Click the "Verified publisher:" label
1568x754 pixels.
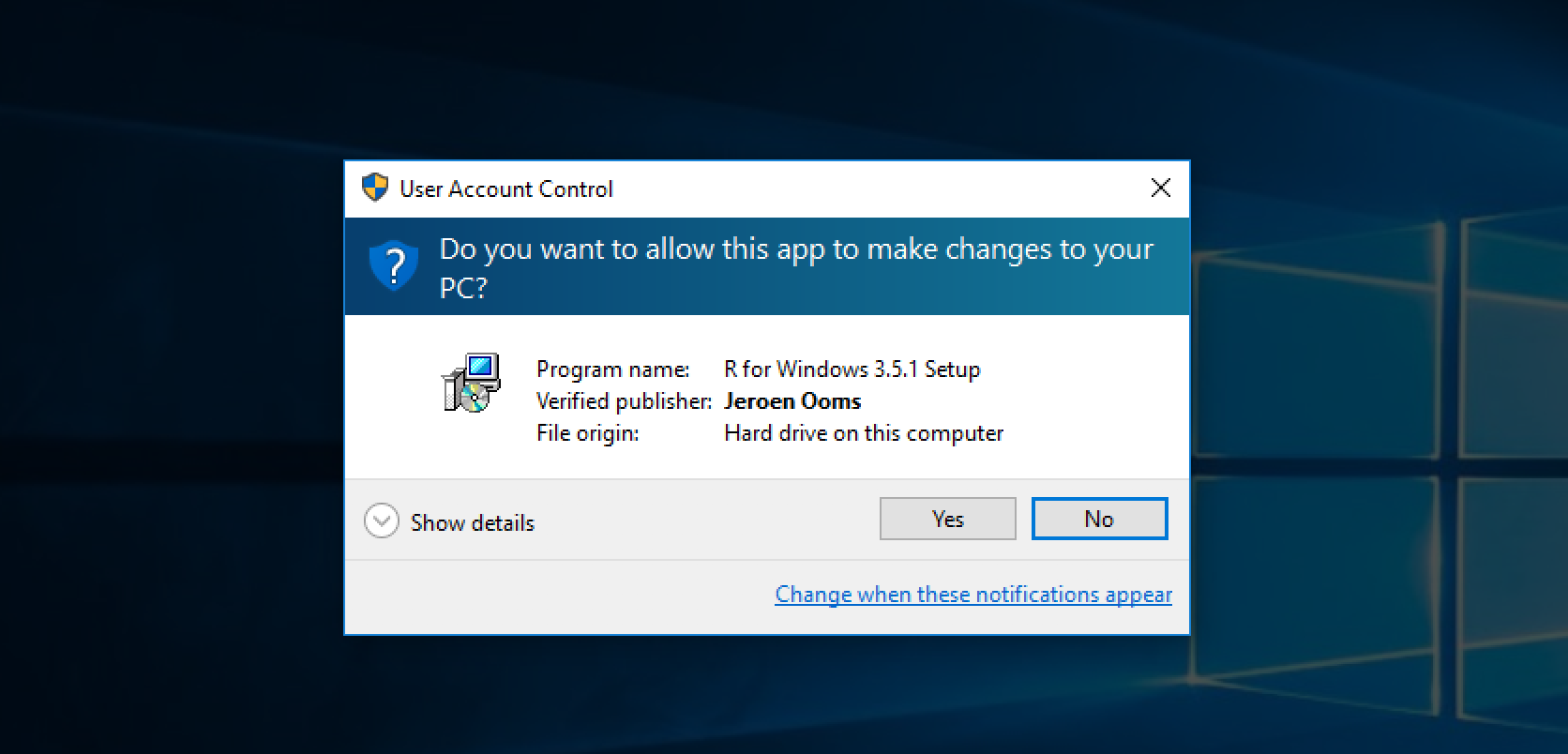coord(624,401)
